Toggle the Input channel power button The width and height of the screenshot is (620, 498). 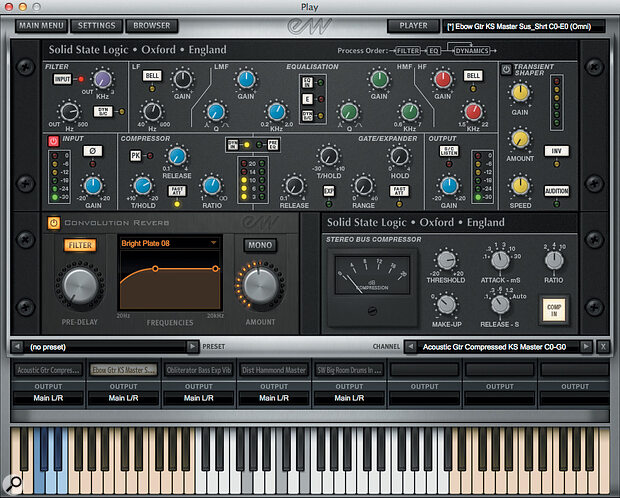[x=53, y=141]
